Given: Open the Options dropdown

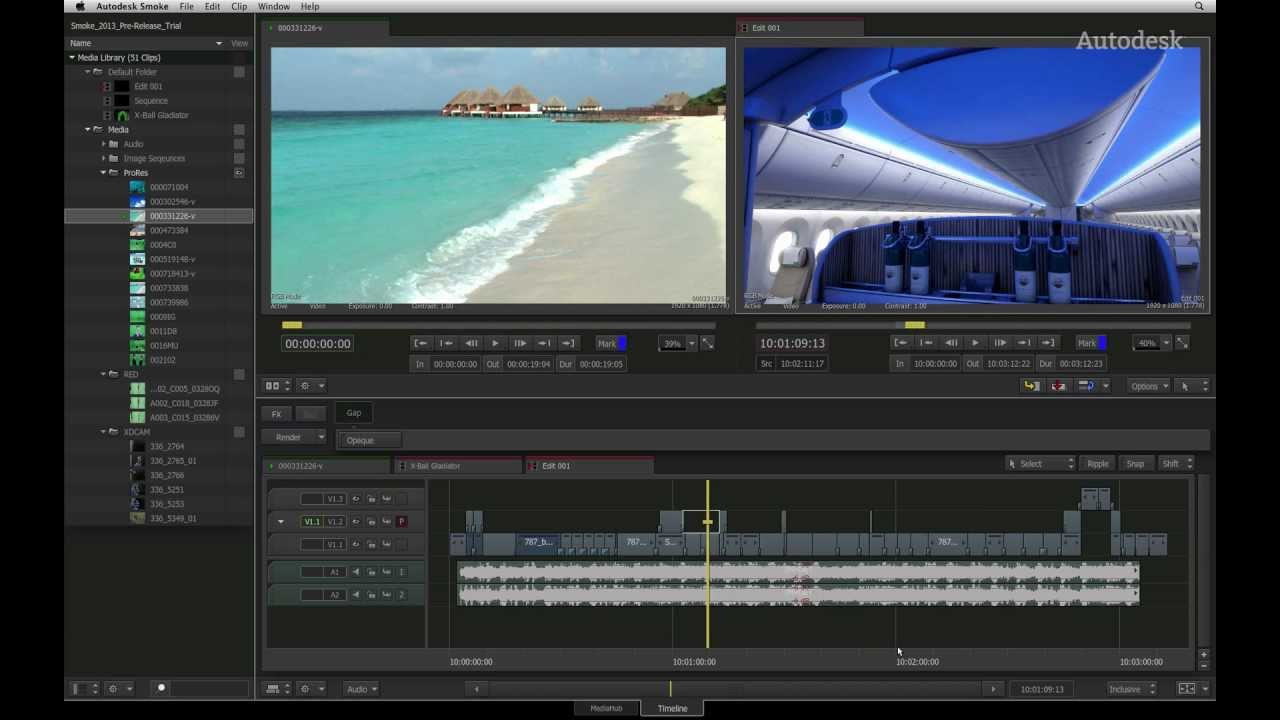Looking at the screenshot, I should pyautogui.click(x=1149, y=386).
